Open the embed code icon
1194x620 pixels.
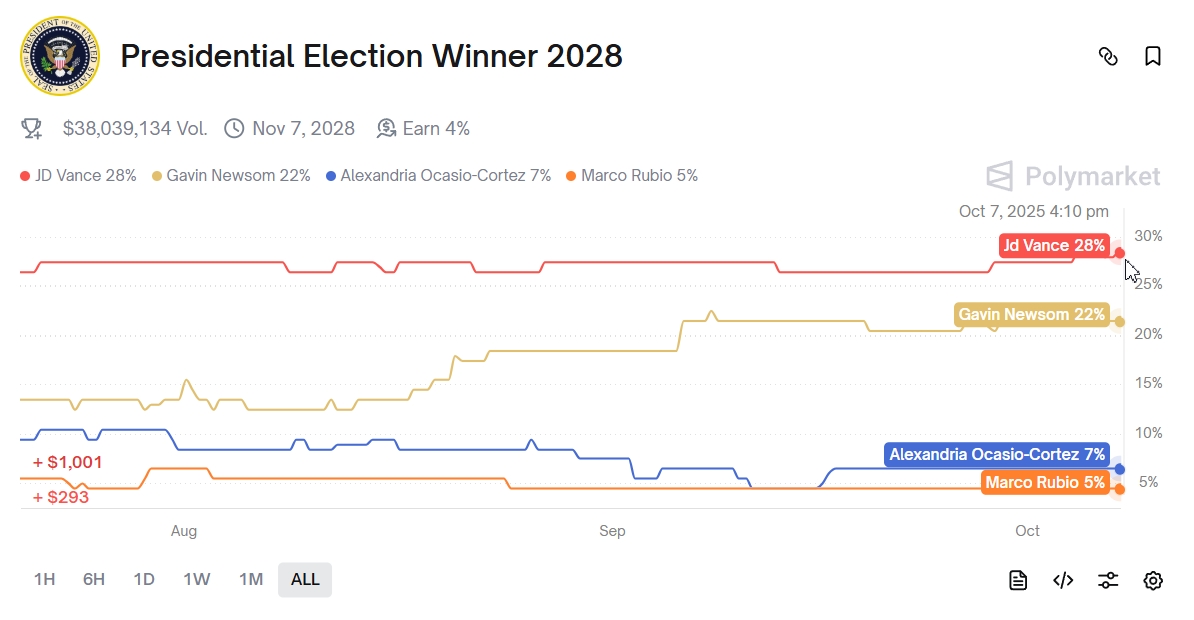(x=1063, y=580)
